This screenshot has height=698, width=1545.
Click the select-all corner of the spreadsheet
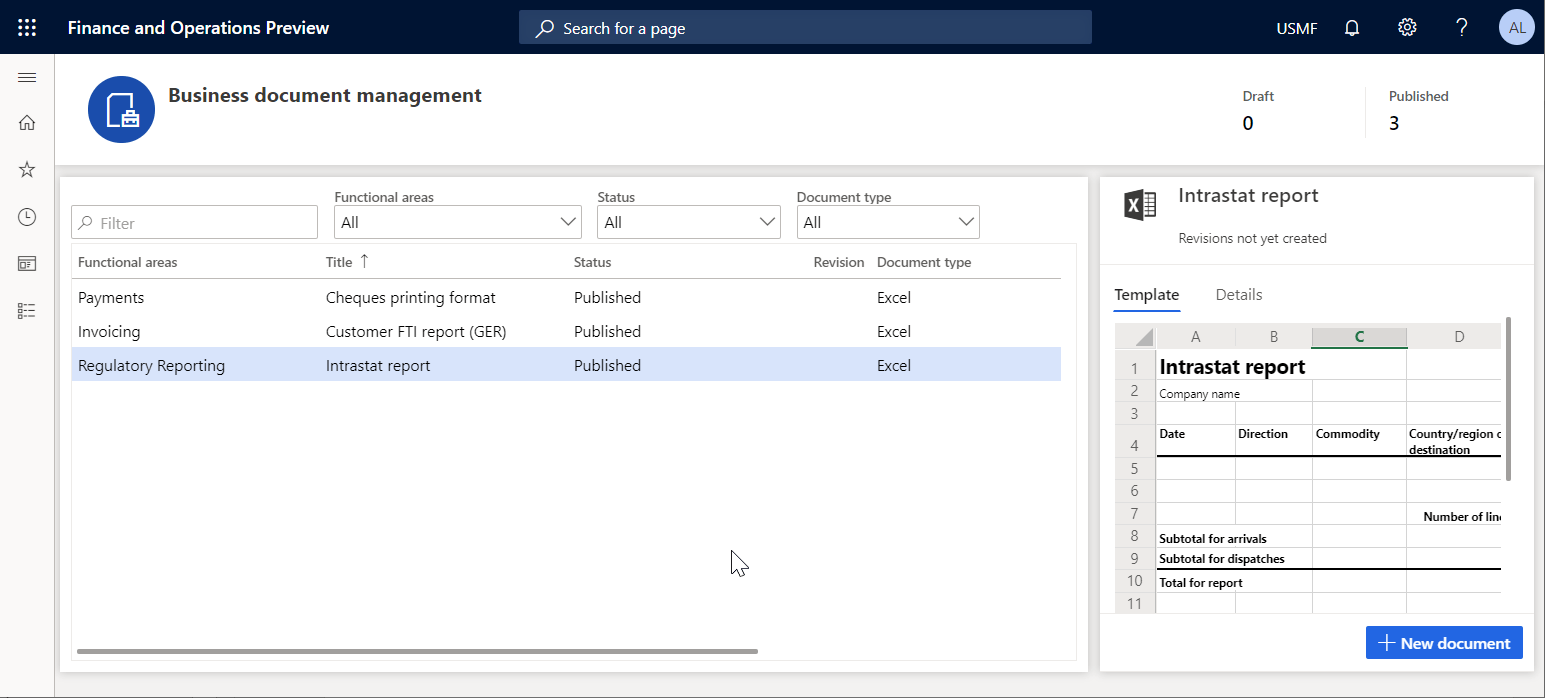[1135, 337]
